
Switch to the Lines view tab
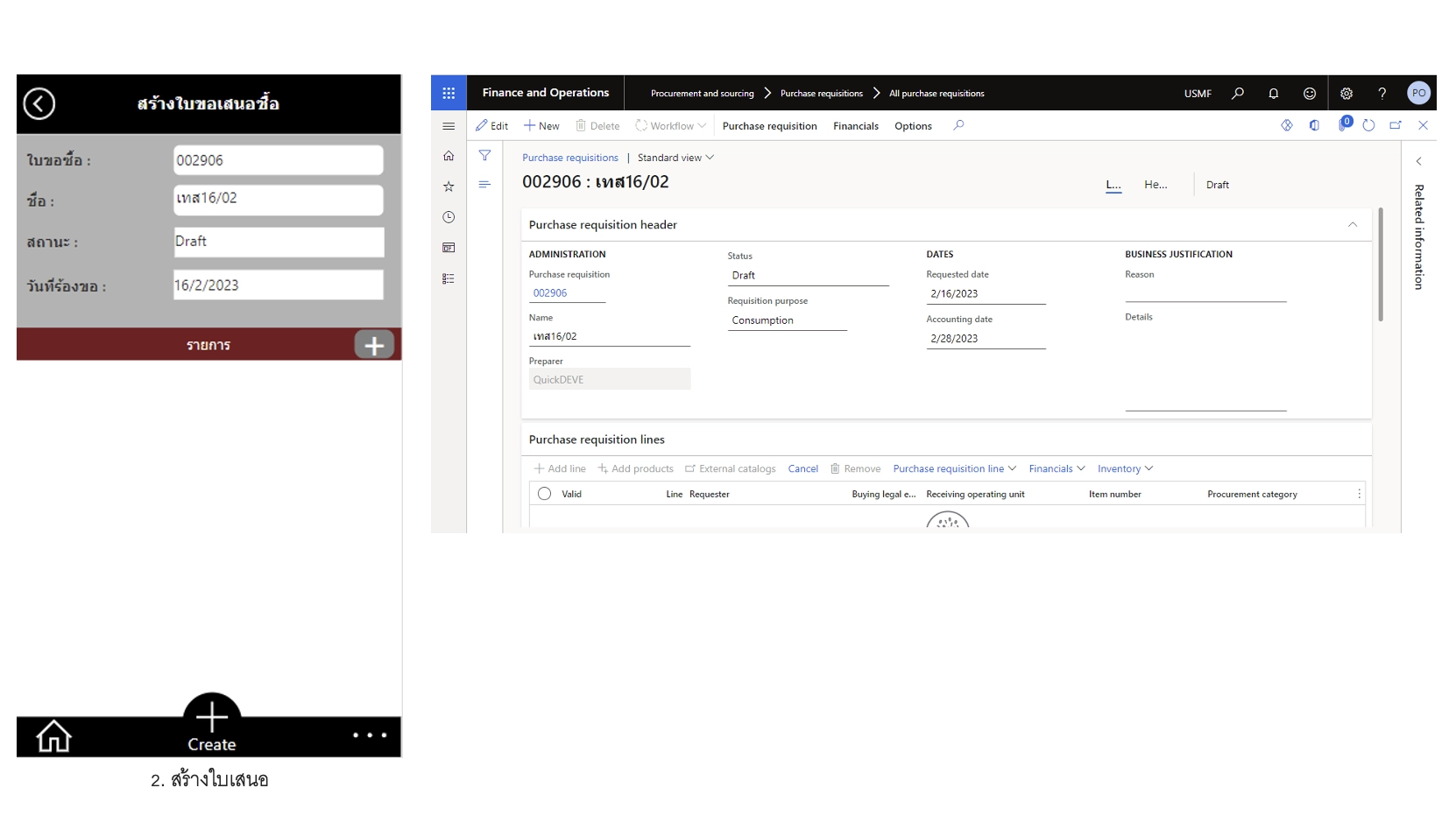(x=1113, y=185)
